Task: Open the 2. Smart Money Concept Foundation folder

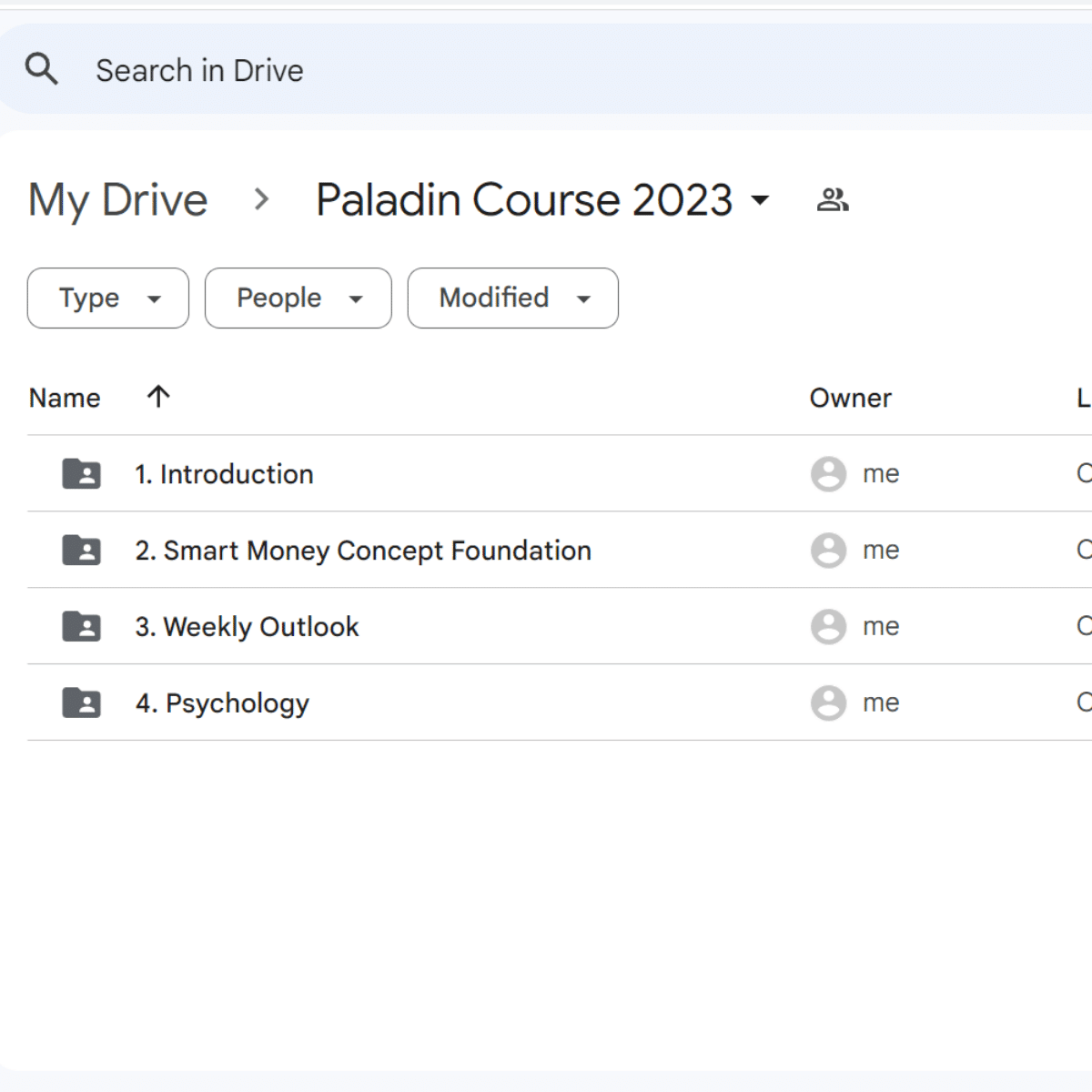Action: pyautogui.click(x=363, y=551)
